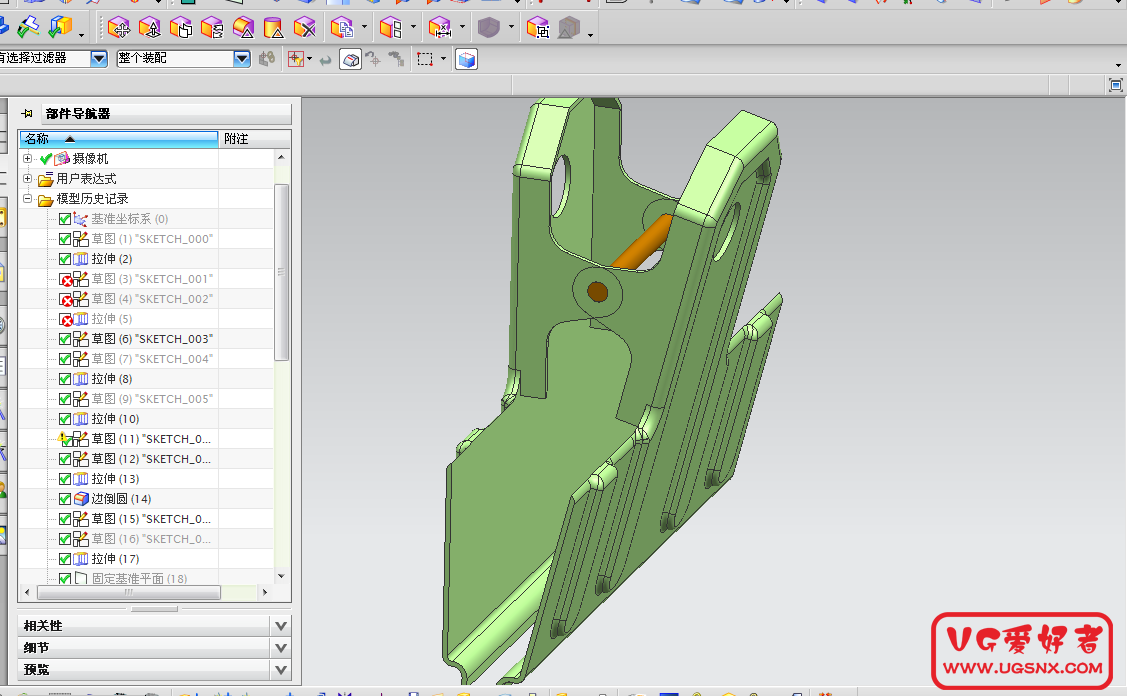This screenshot has height=696, width=1127.
Task: Click the greyed cube icon after Group Face
Action: coord(569,28)
